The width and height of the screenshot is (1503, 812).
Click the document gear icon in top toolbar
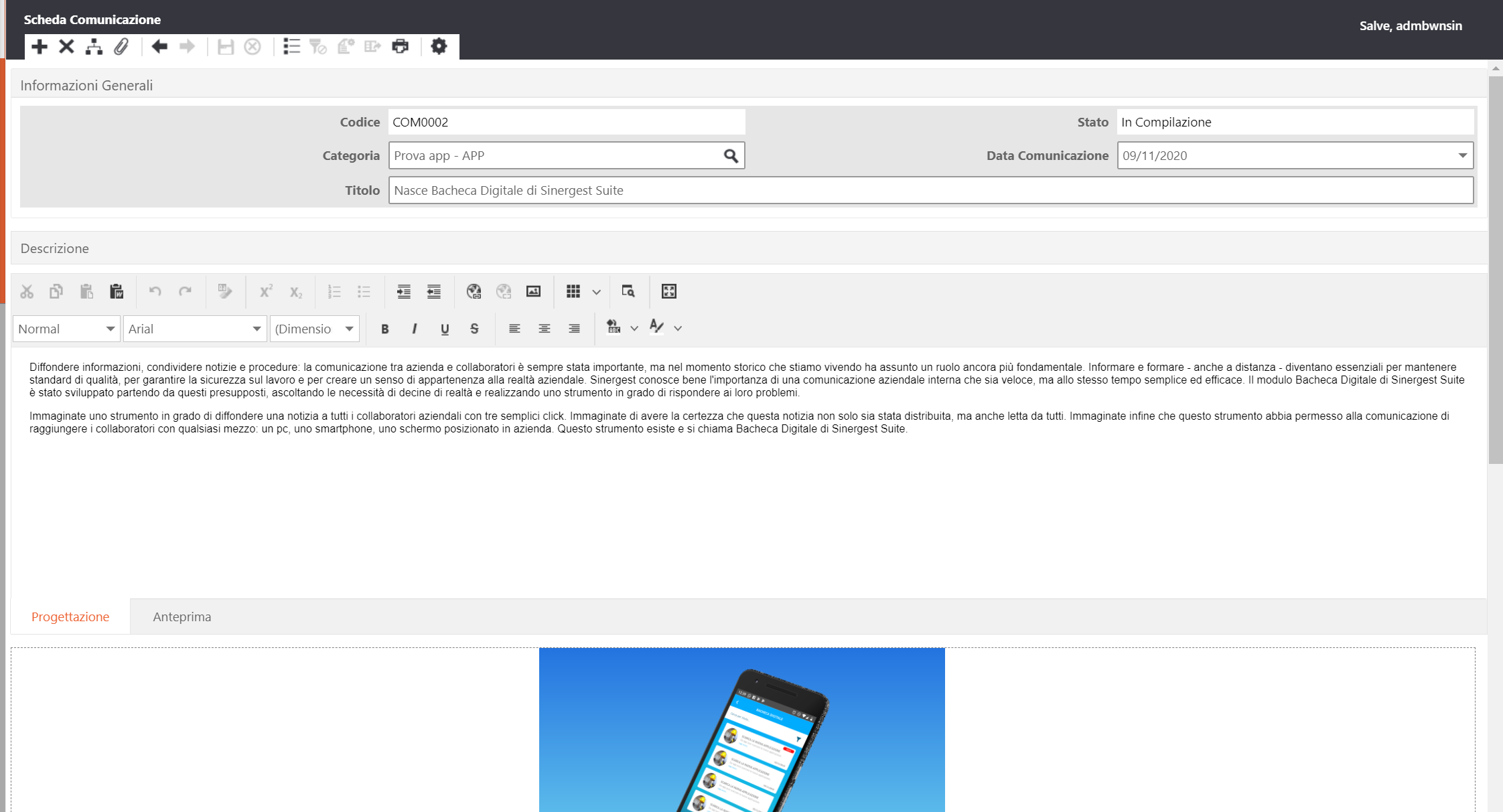(x=346, y=46)
